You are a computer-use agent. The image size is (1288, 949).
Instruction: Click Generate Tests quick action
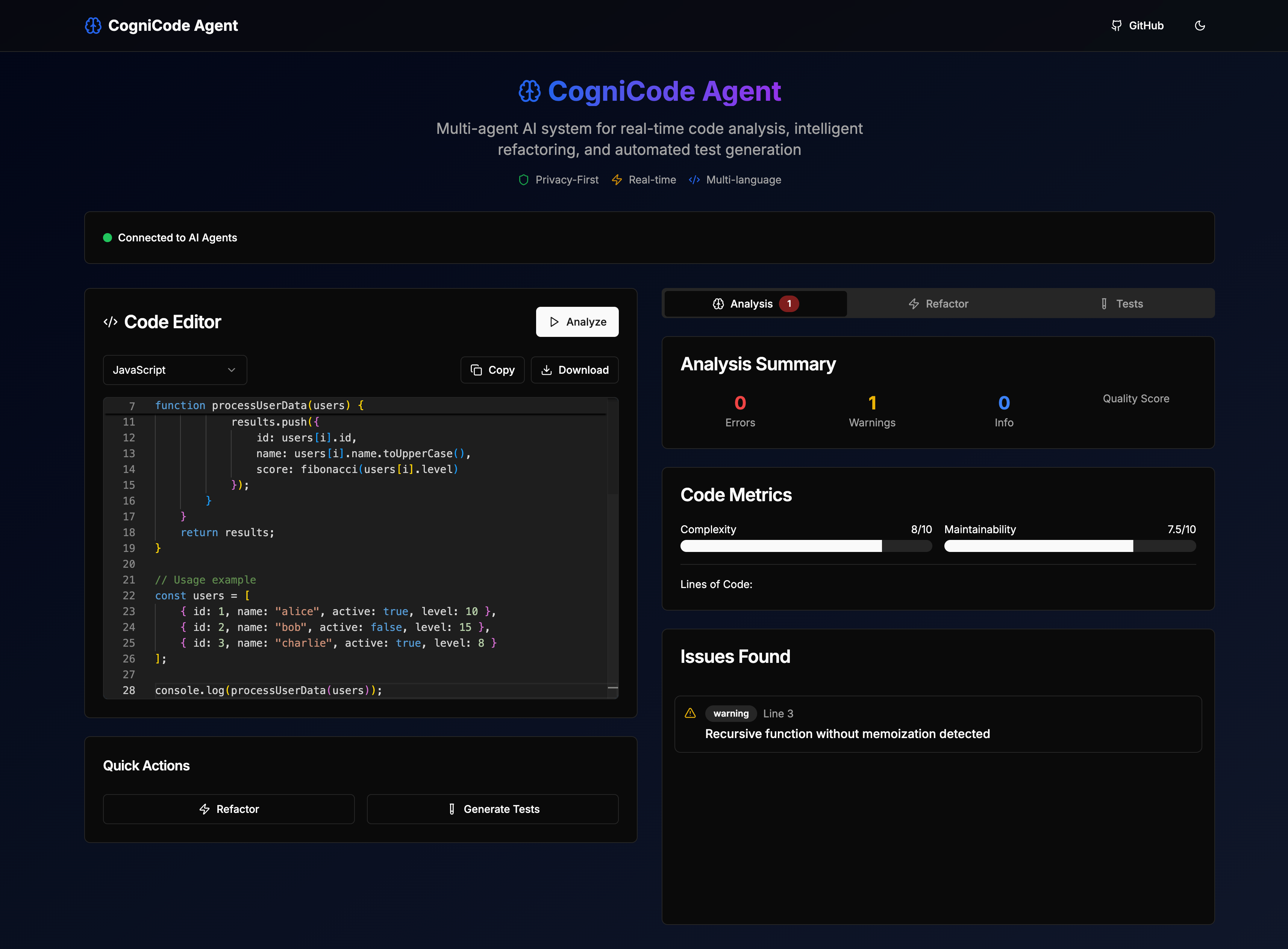coord(492,809)
